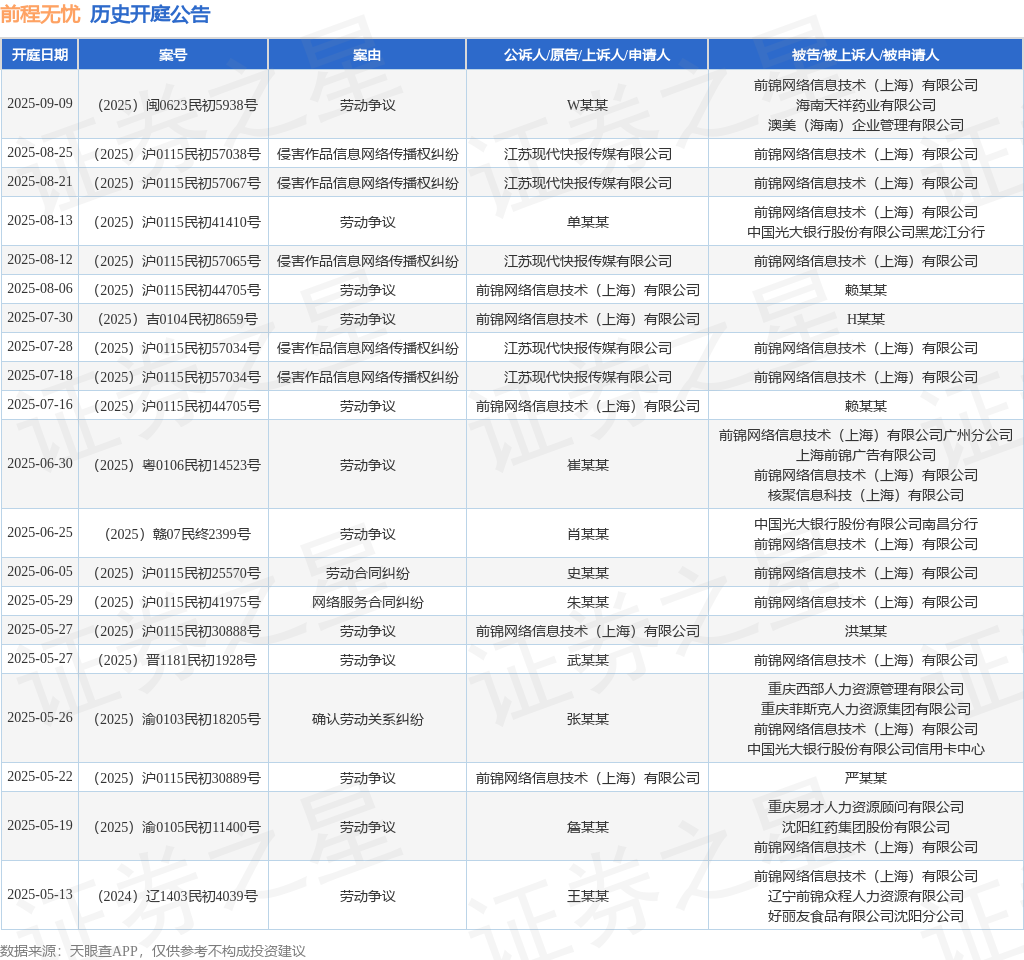Click plaintiff 王某某
Image resolution: width=1024 pixels, height=960 pixels.
point(587,896)
